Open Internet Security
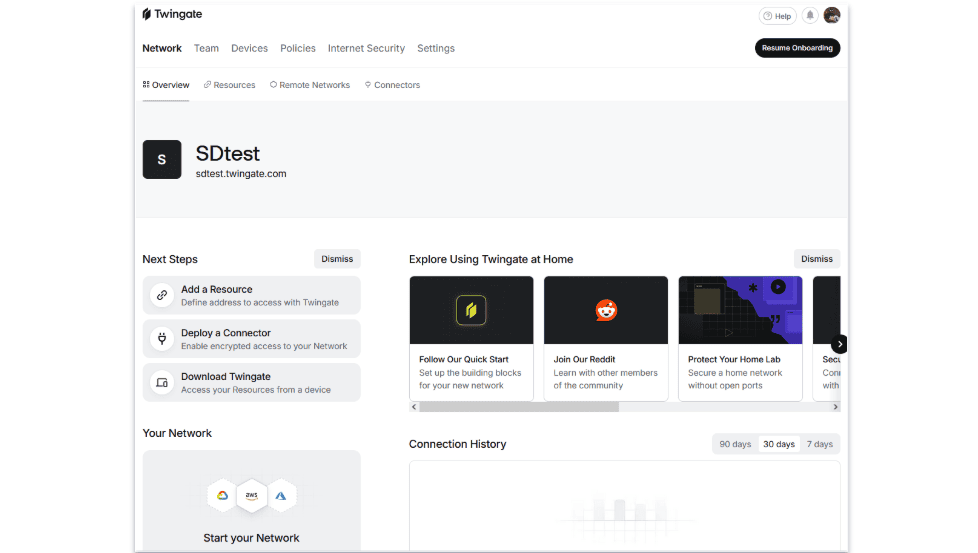The image size is (978, 553). (x=366, y=48)
